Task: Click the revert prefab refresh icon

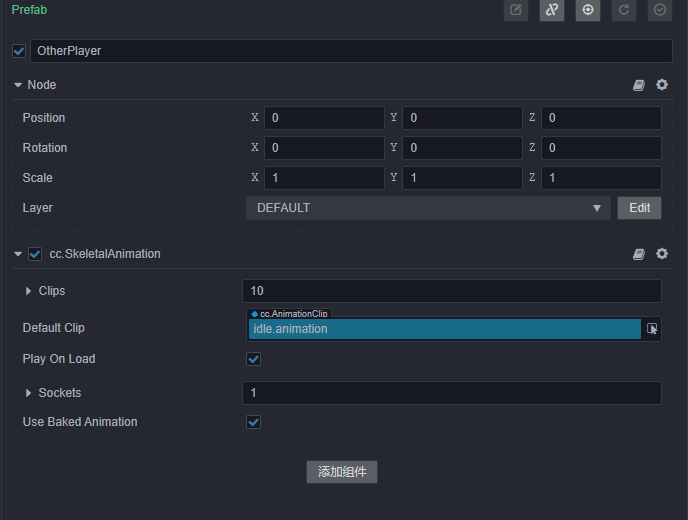Action: (624, 10)
